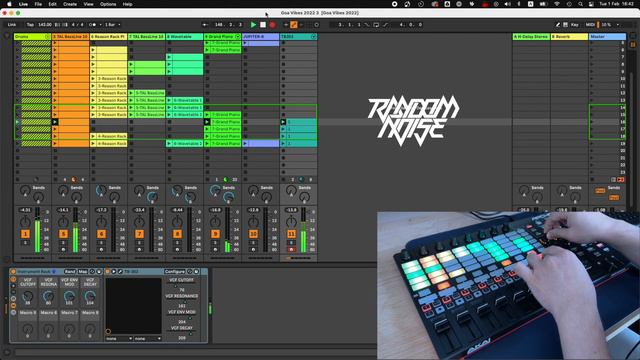Open the second 'none' X-Y axis dropdown
Image resolution: width=640 pixels, height=360 pixels.
(147, 338)
